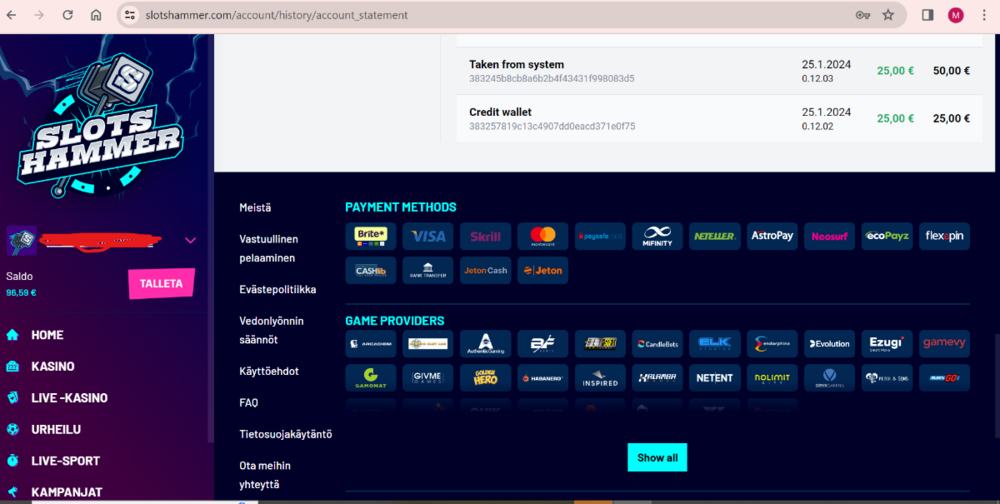
Task: Click the Endorphina provider logo
Action: (772, 343)
